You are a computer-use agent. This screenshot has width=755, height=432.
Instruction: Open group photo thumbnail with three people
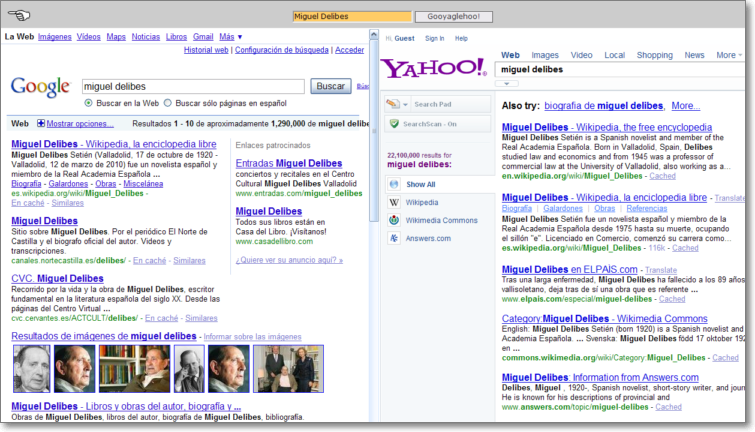point(288,368)
